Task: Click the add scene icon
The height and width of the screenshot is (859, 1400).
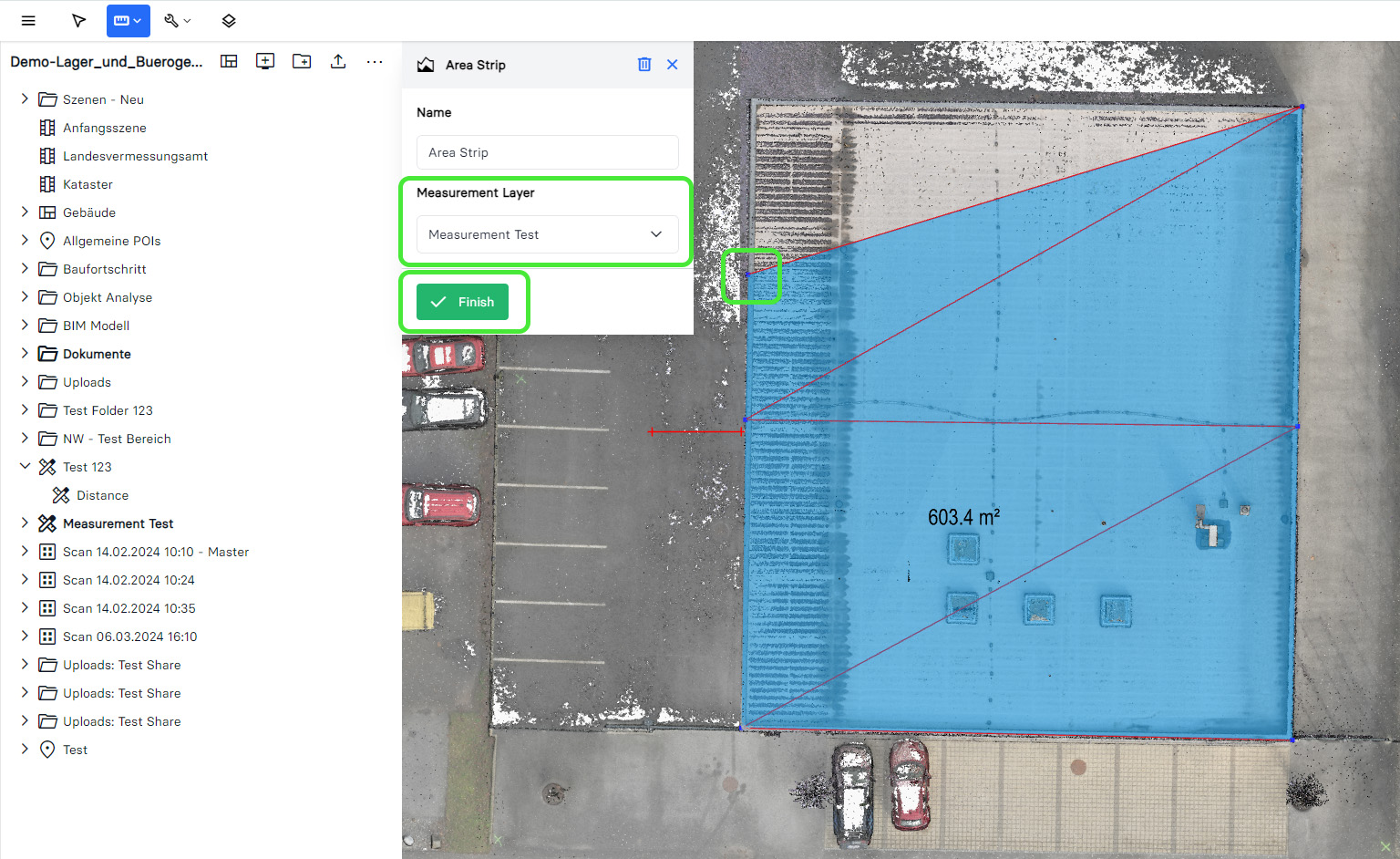Action: (265, 61)
